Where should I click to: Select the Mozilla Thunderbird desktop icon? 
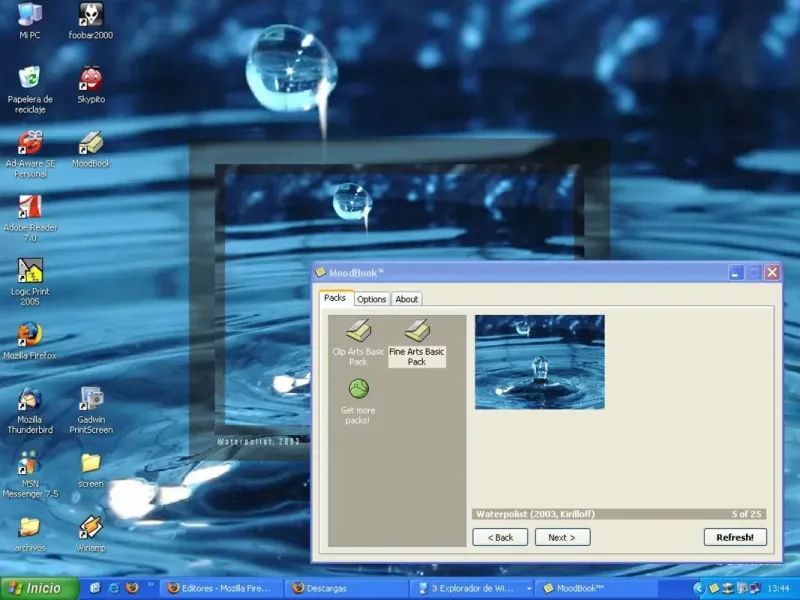click(30, 410)
